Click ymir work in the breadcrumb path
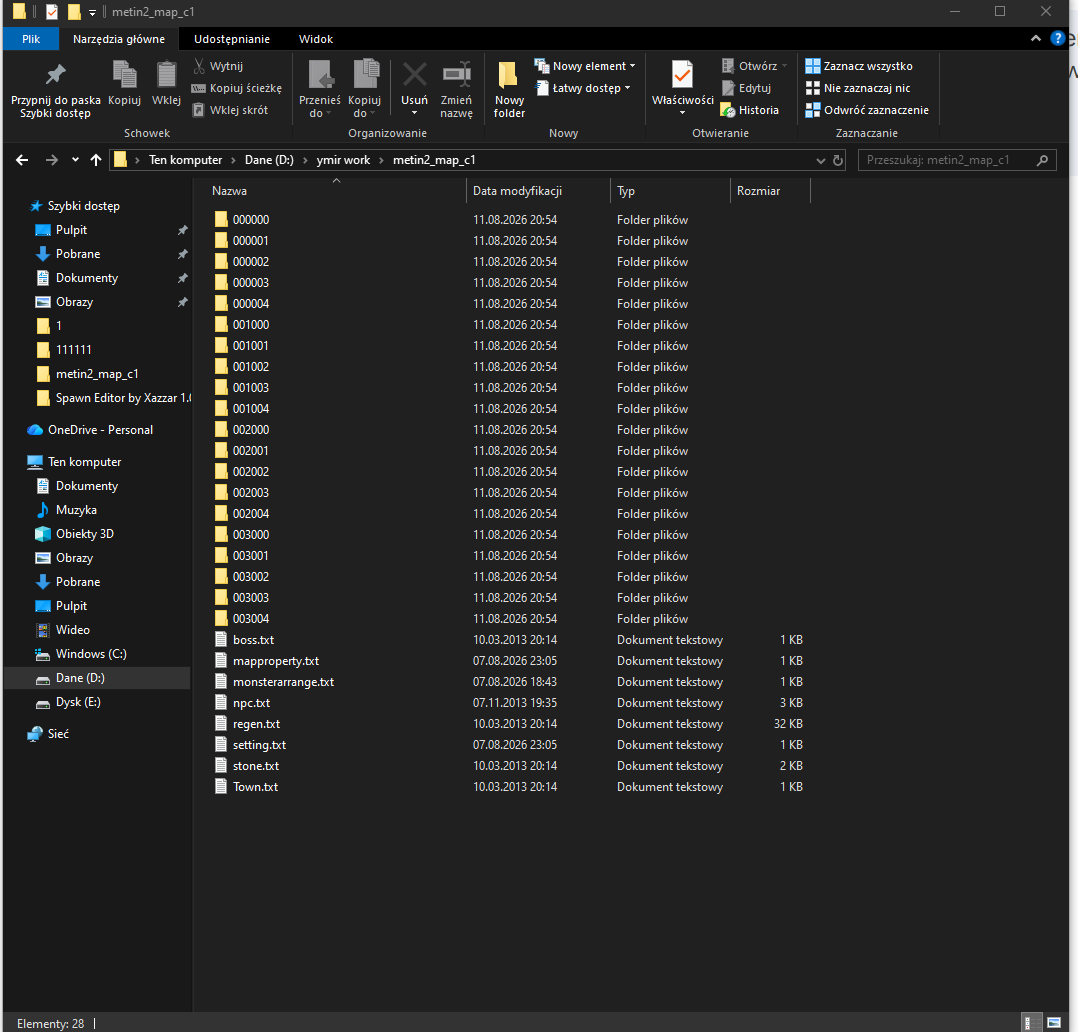Viewport: 1078px width, 1032px height. click(343, 160)
